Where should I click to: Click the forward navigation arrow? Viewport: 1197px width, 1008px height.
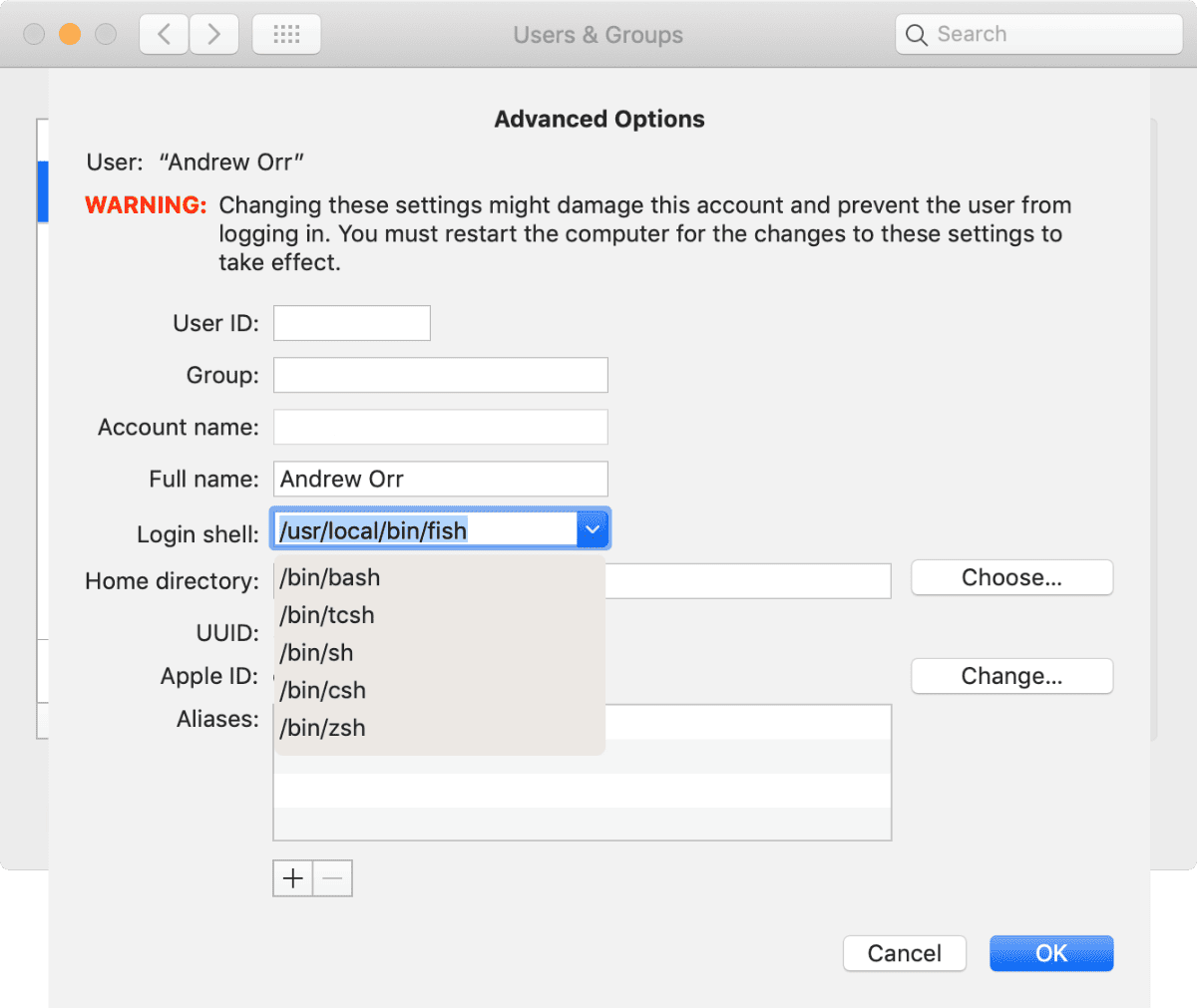[x=213, y=33]
